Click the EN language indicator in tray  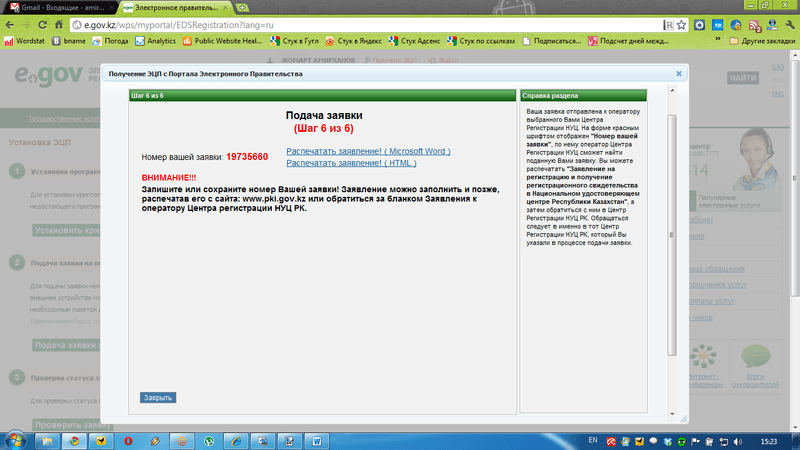point(593,440)
